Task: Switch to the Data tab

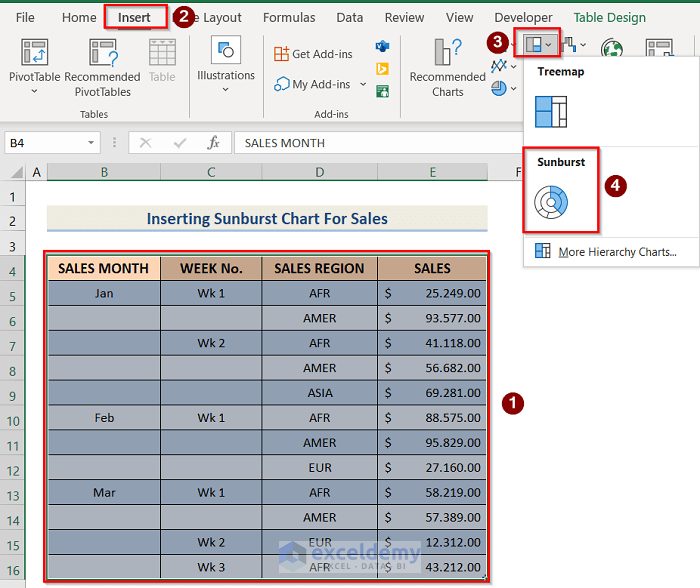Action: (350, 17)
